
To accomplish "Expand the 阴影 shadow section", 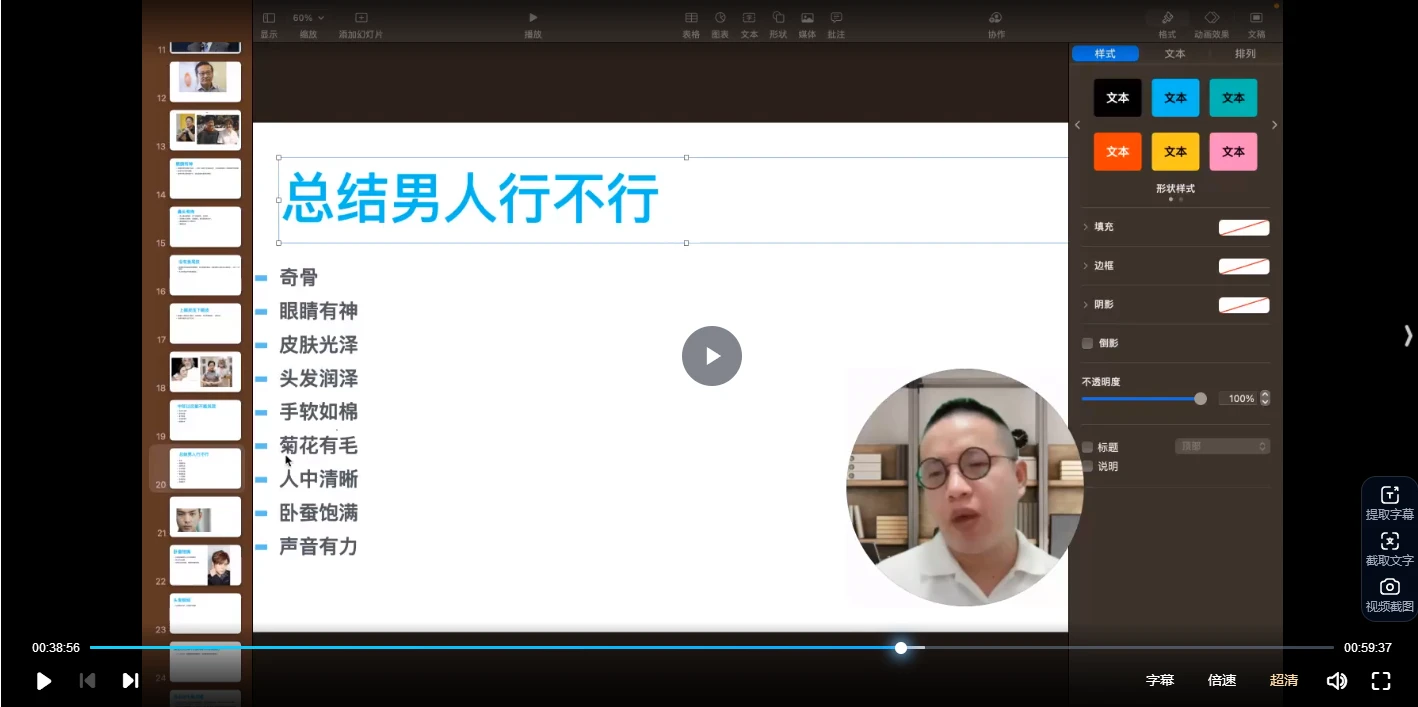I will (1086, 304).
